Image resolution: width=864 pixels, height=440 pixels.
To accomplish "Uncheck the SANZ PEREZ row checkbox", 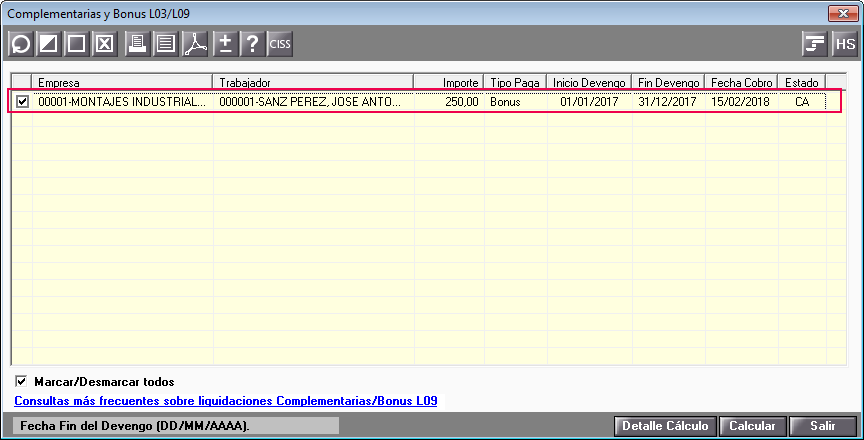I will coord(22,102).
